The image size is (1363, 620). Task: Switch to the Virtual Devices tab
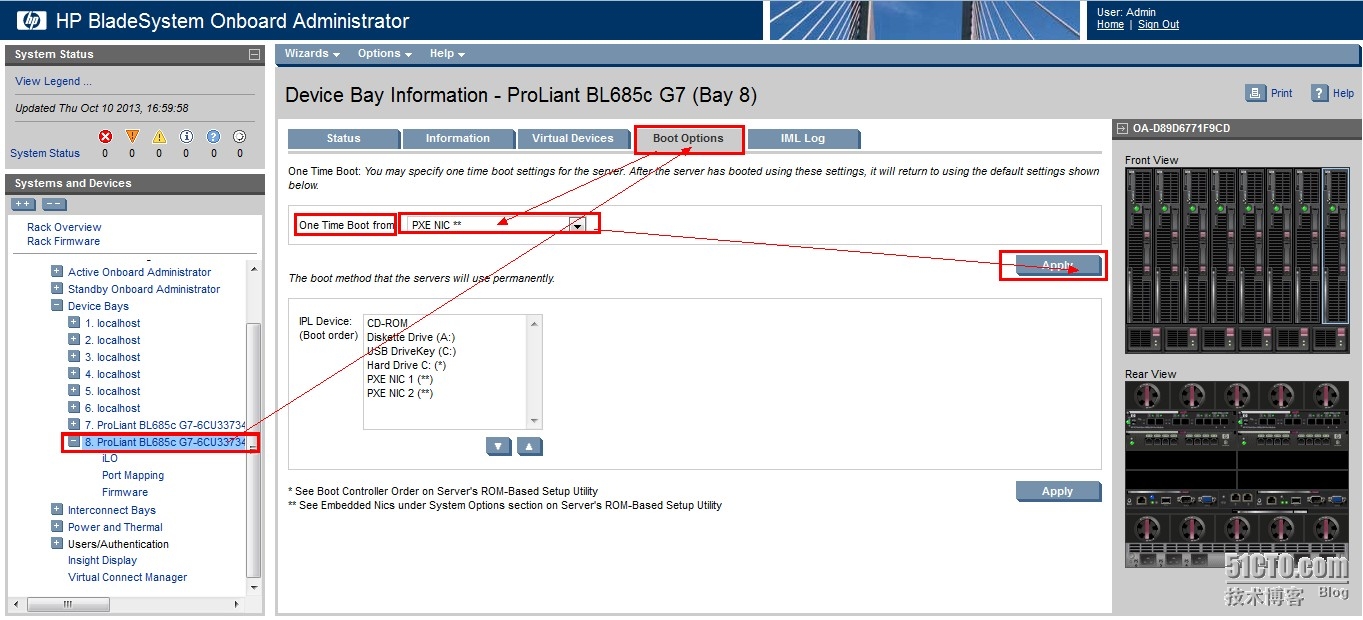[x=573, y=139]
